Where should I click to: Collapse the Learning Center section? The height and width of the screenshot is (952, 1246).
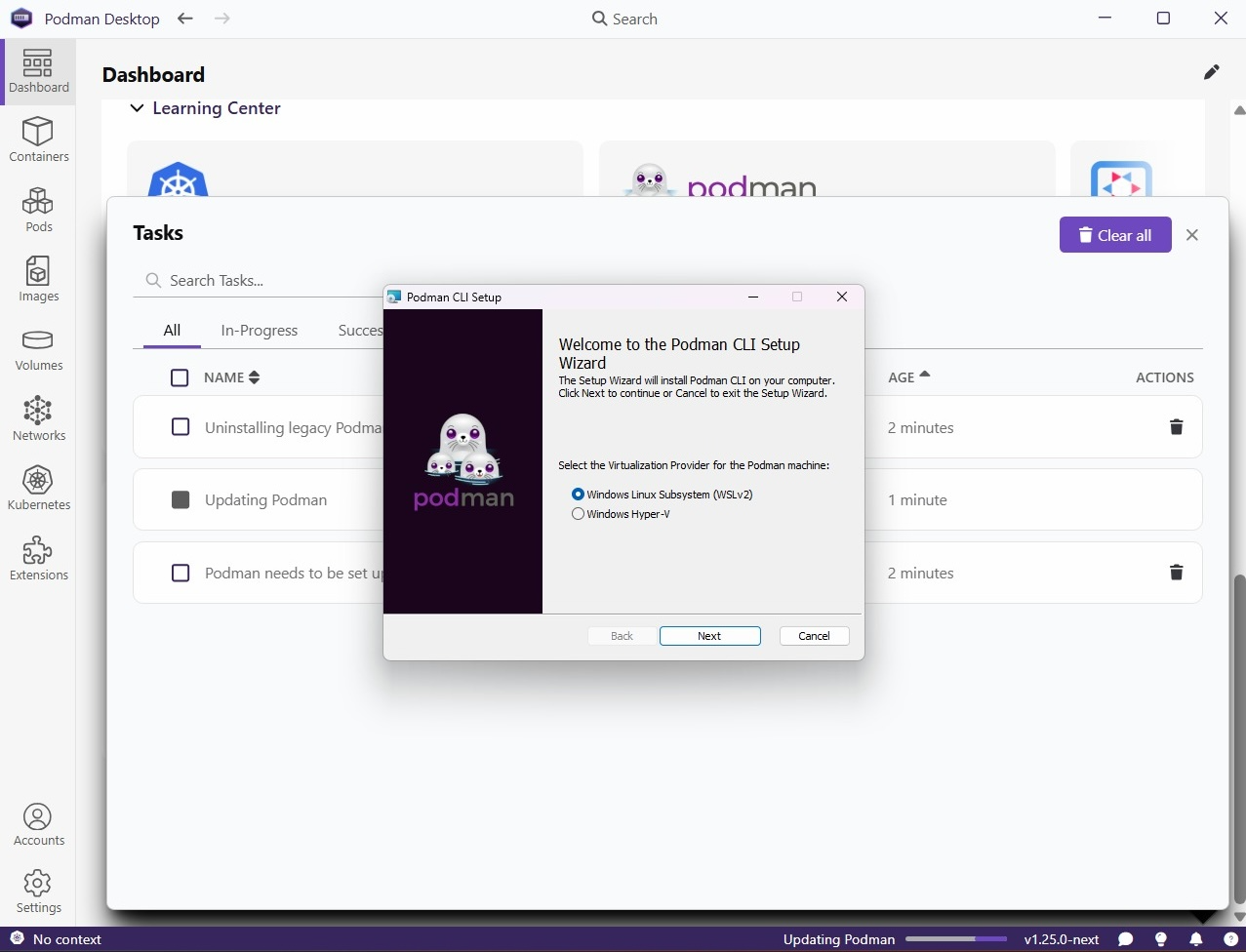pos(138,108)
